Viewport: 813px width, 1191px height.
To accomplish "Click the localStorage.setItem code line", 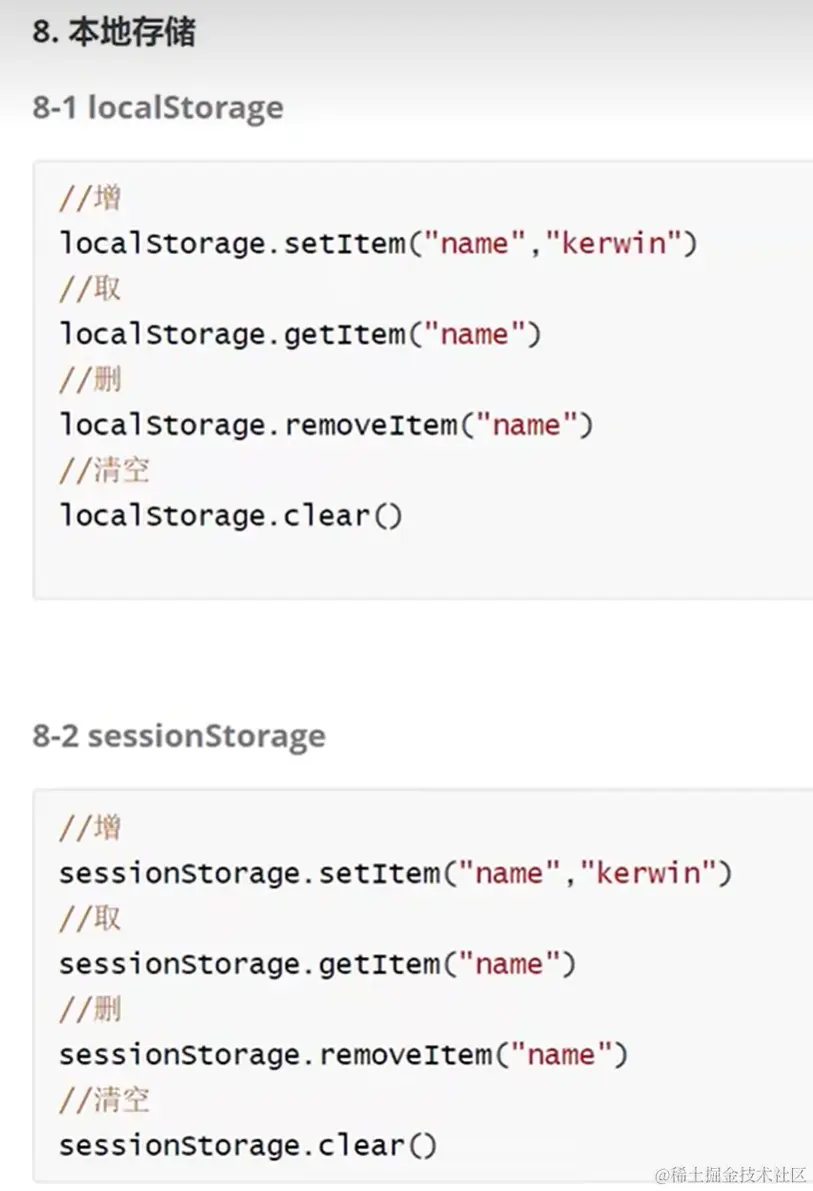I will pos(377,243).
